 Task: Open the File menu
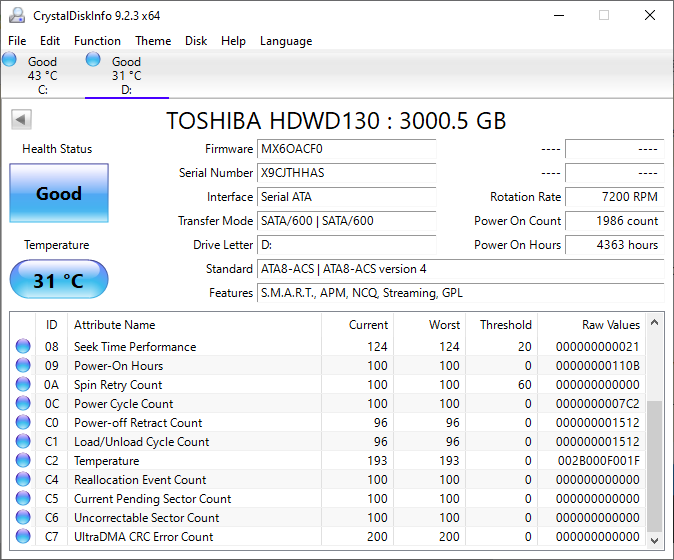pyautogui.click(x=17, y=41)
